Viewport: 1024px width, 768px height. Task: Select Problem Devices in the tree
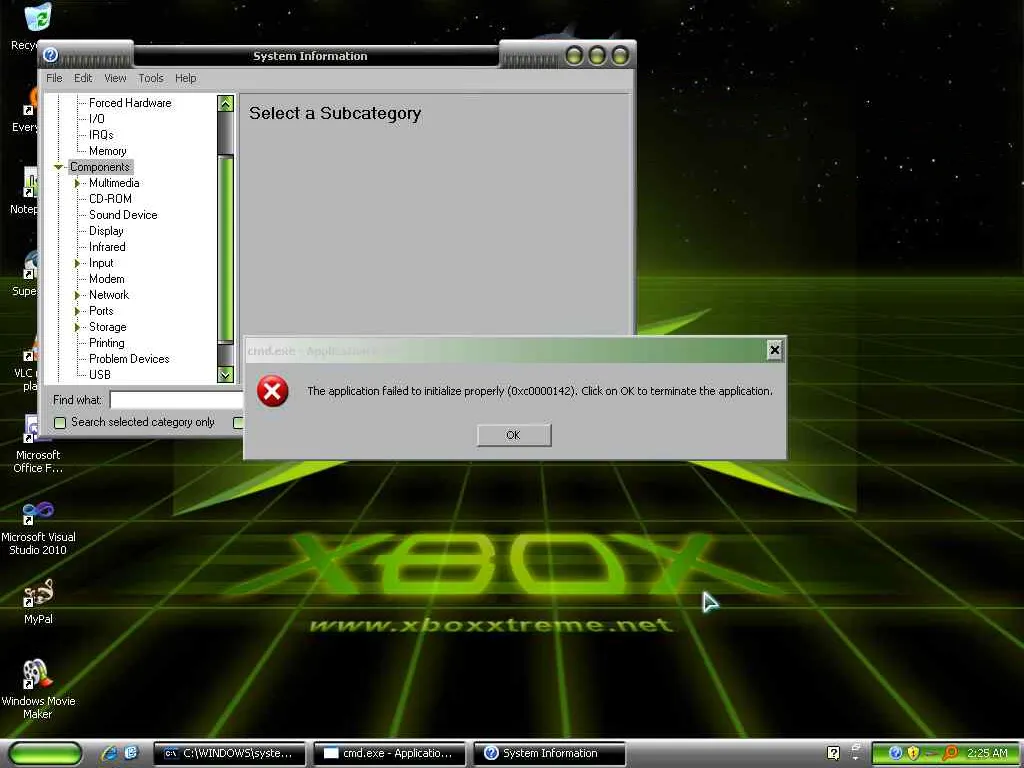[129, 359]
